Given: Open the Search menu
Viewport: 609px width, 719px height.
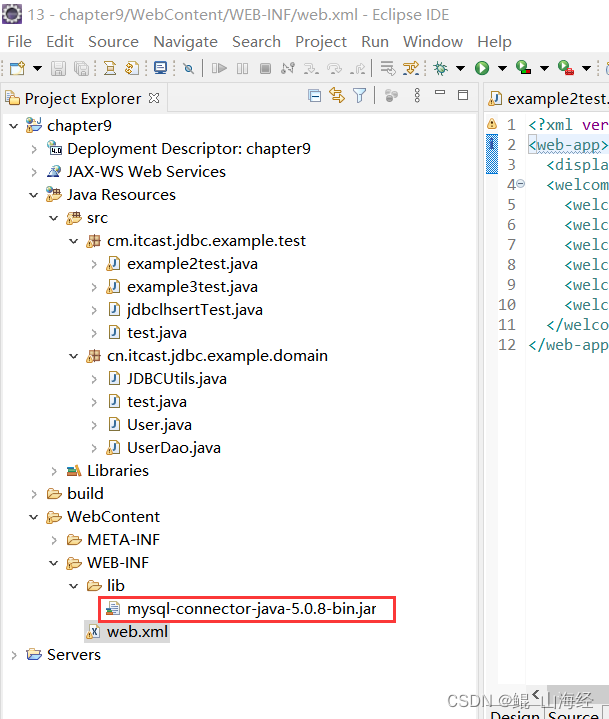Looking at the screenshot, I should pos(256,42).
